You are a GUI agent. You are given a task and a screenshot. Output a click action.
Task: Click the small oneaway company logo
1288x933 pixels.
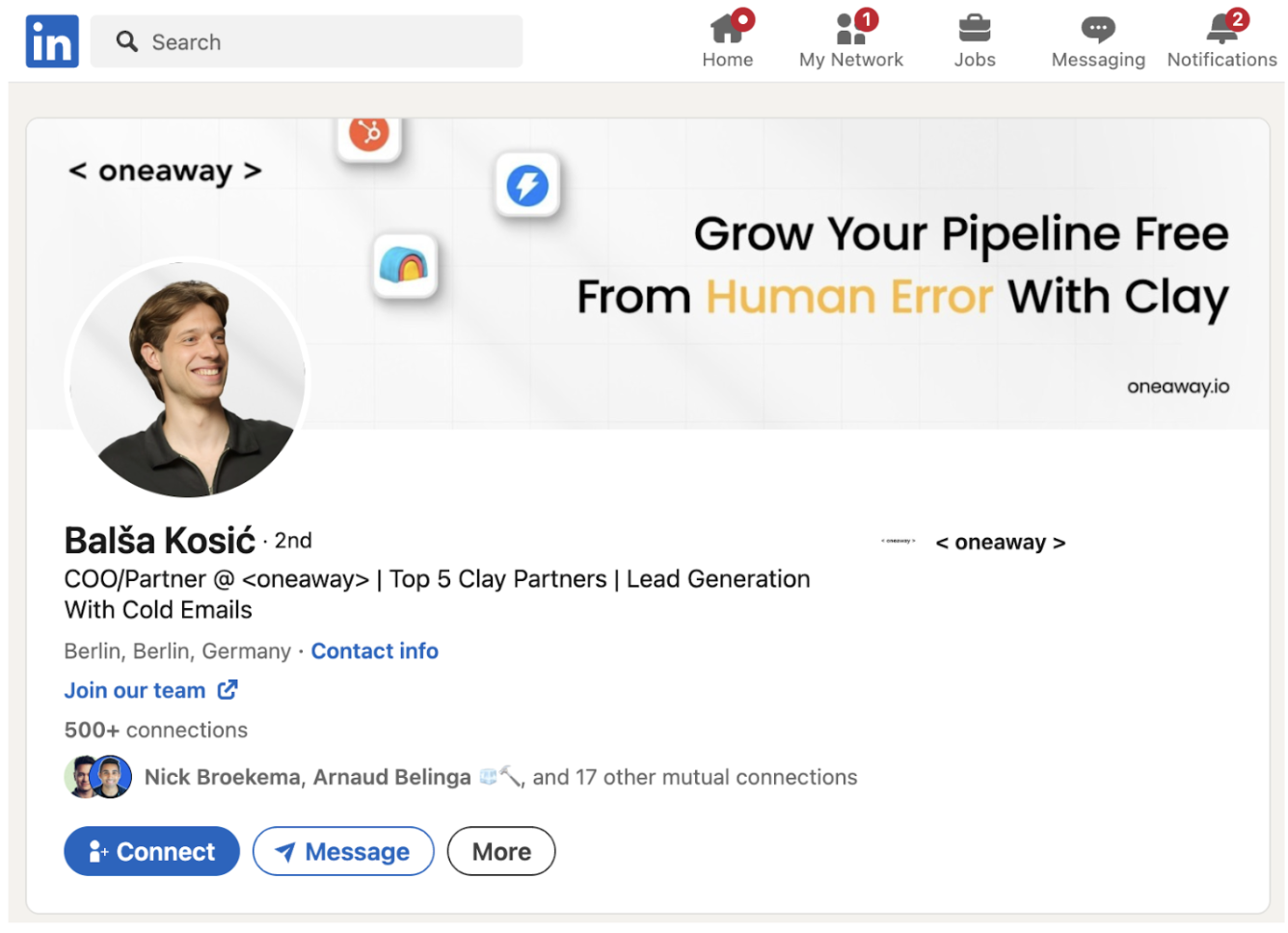click(x=899, y=542)
